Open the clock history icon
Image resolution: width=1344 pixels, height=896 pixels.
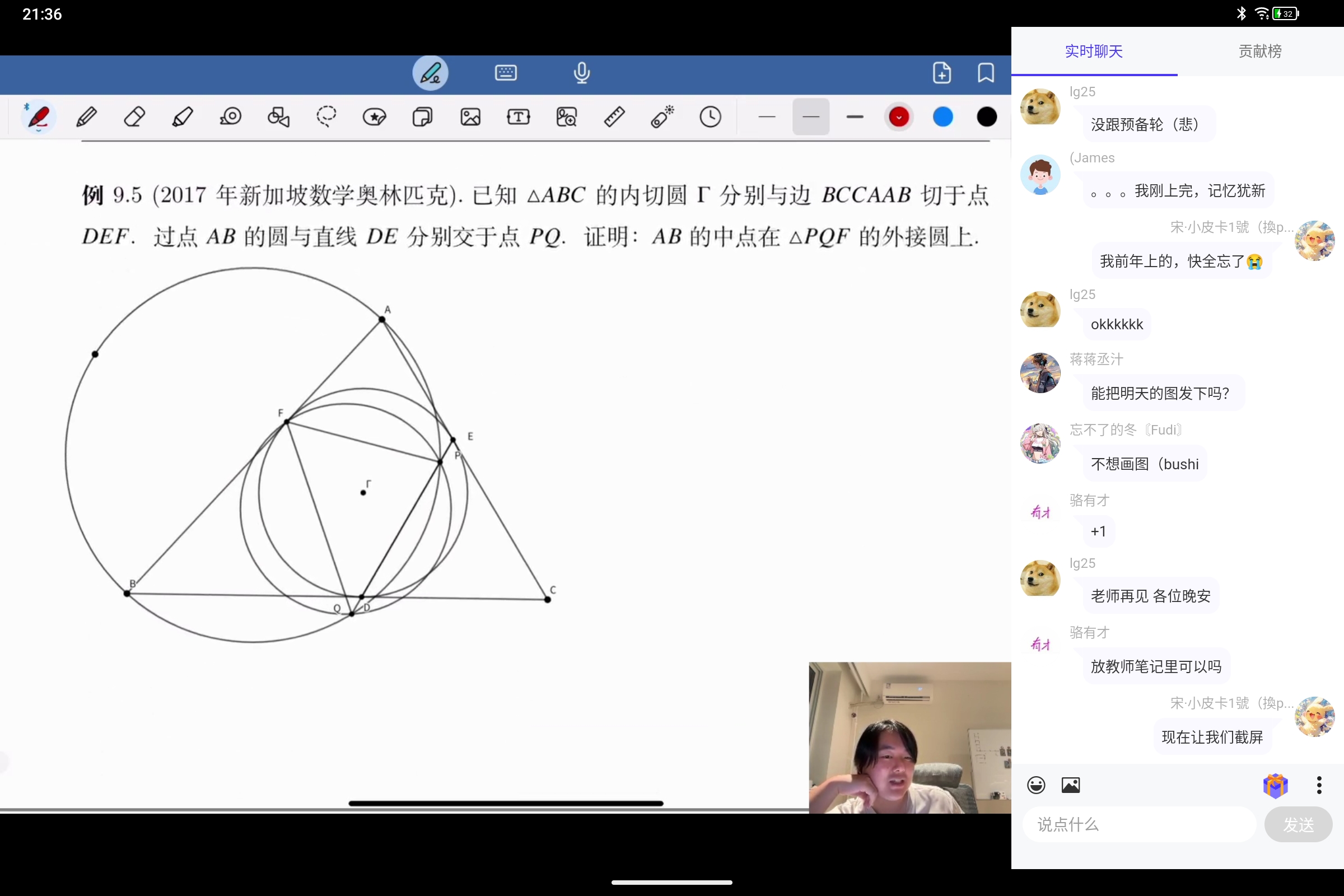pos(710,117)
